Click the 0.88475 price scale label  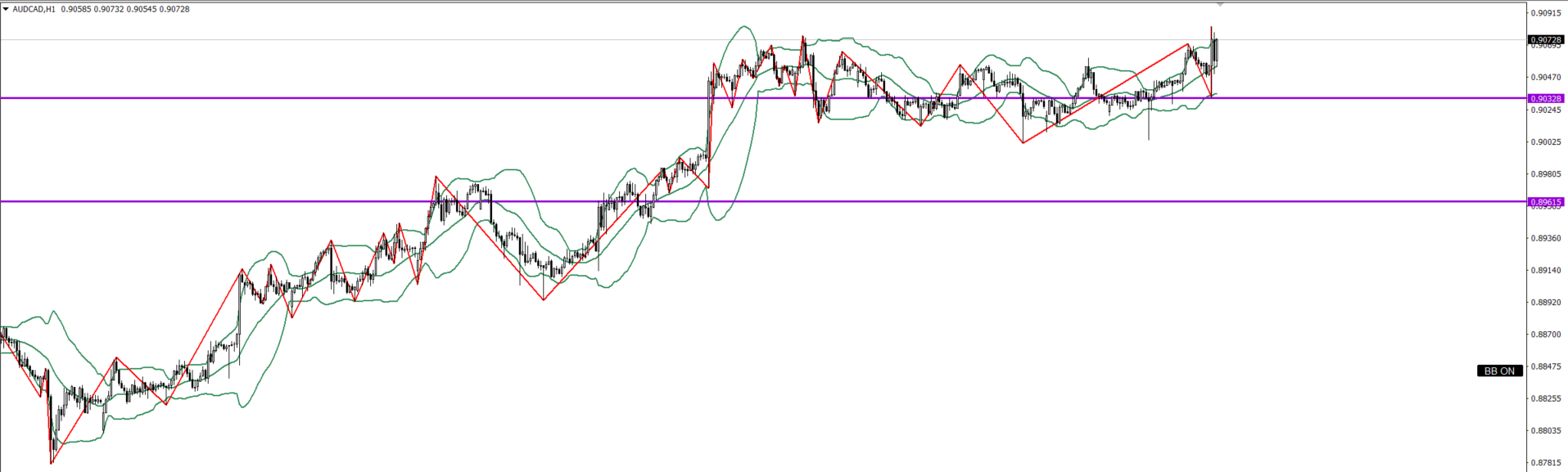pyautogui.click(x=1547, y=366)
